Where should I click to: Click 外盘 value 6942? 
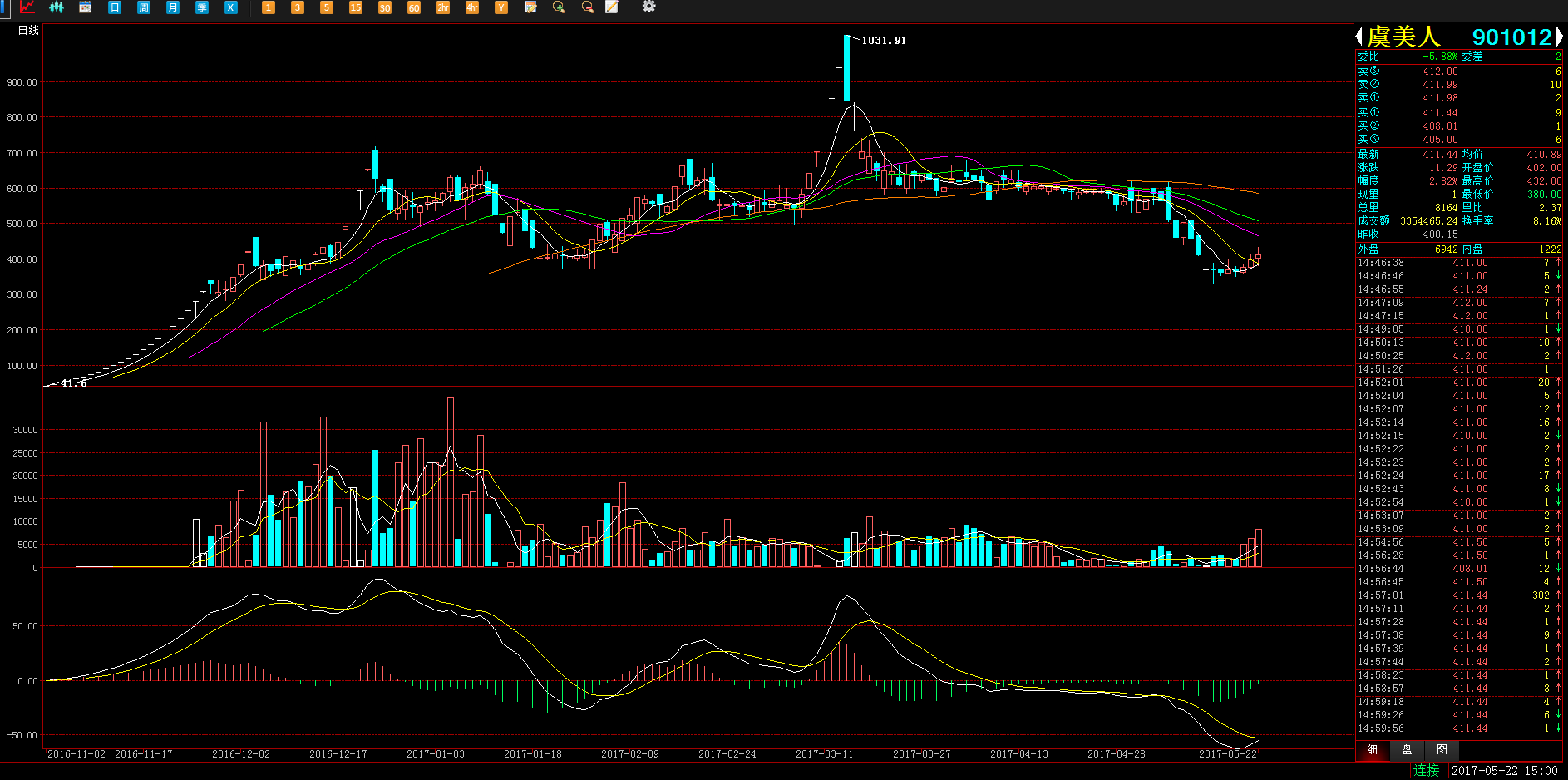1447,249
